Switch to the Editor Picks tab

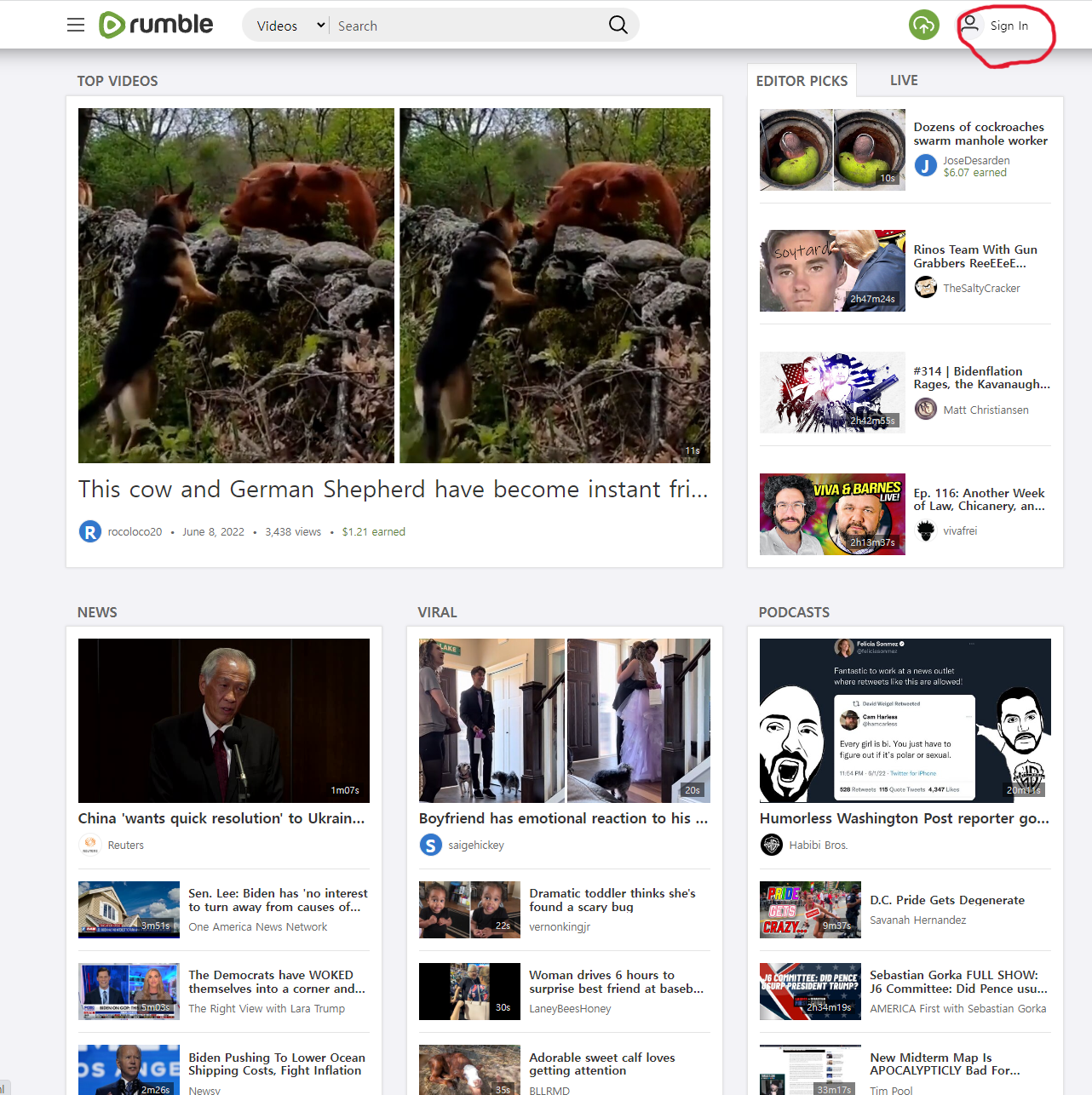(802, 81)
